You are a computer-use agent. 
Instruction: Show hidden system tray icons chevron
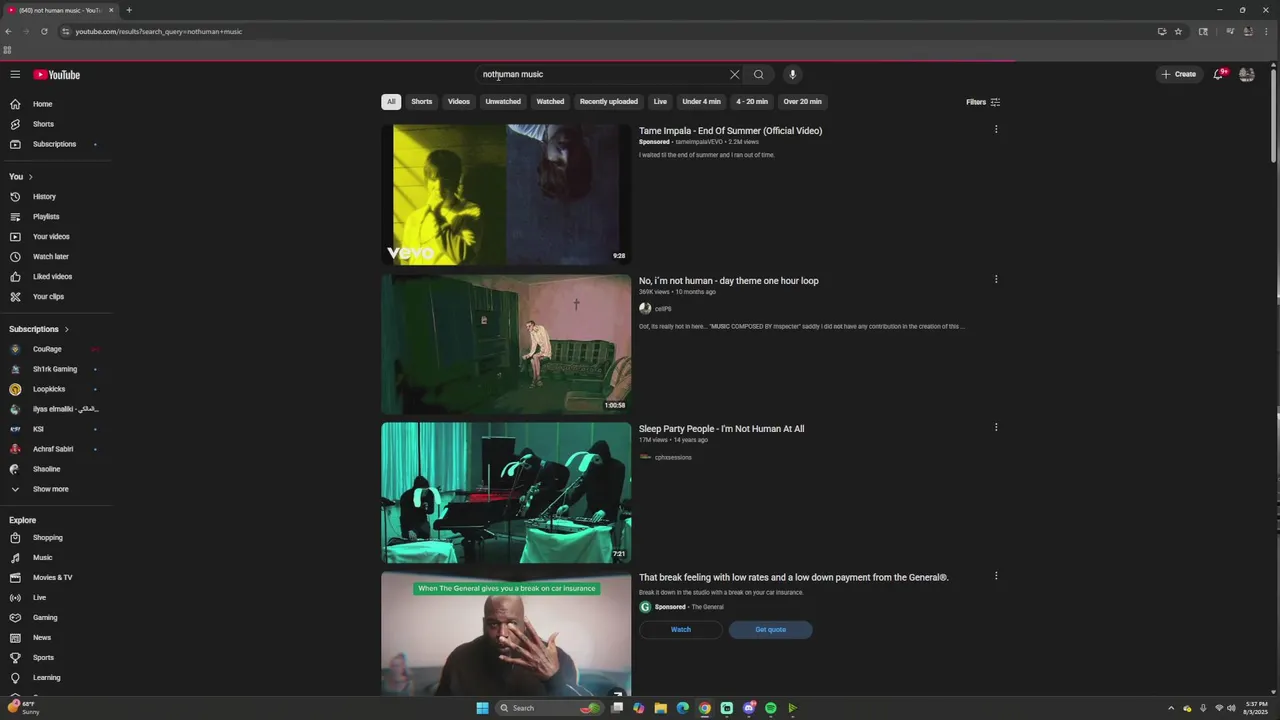point(1171,708)
